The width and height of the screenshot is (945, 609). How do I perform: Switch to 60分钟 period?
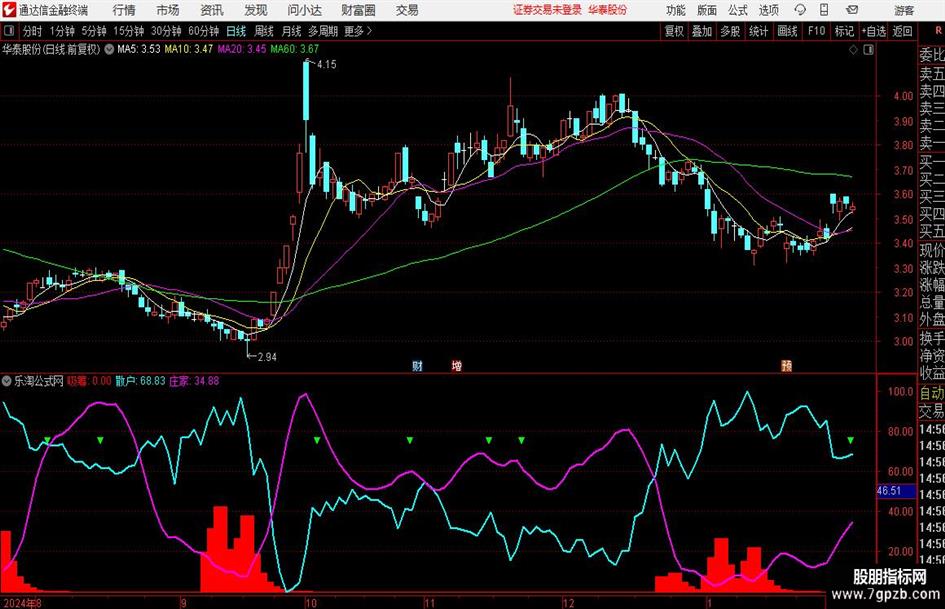coord(203,31)
